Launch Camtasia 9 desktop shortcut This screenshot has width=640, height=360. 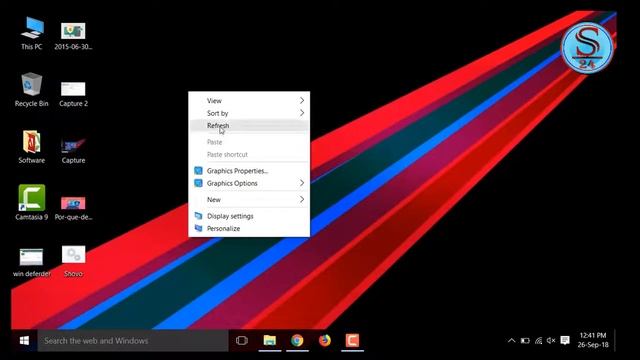point(31,202)
